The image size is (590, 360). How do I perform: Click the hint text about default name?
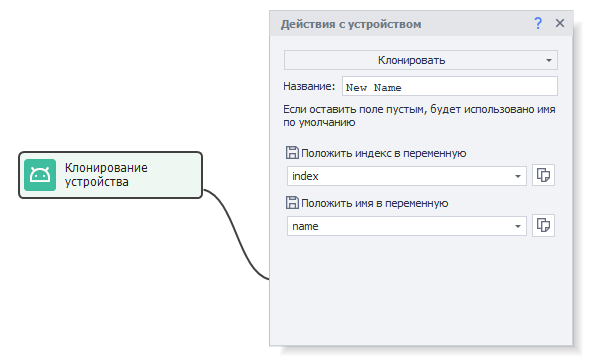419,116
